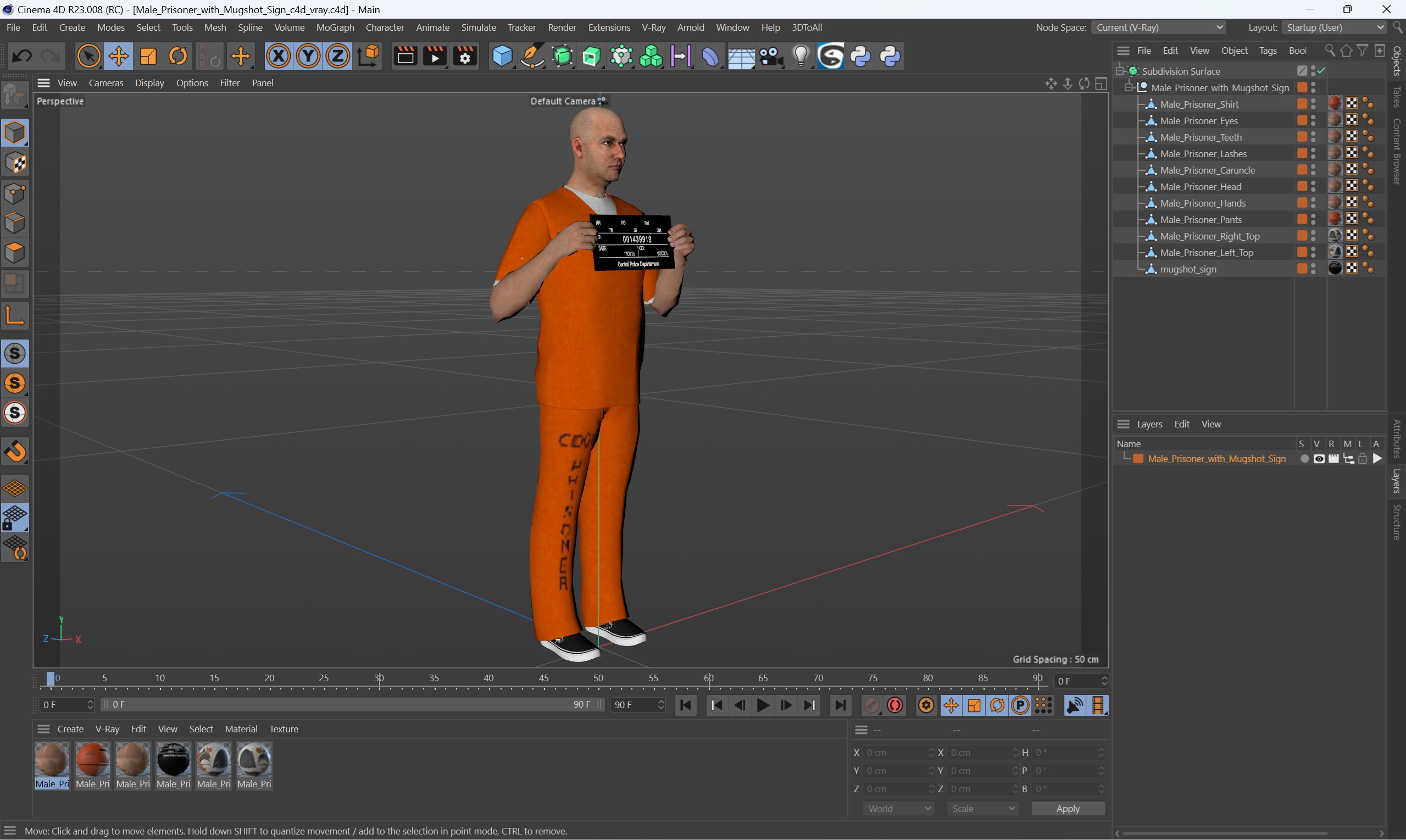Click the timeline preview range slider bar
Image resolution: width=1406 pixels, height=840 pixels.
(353, 704)
